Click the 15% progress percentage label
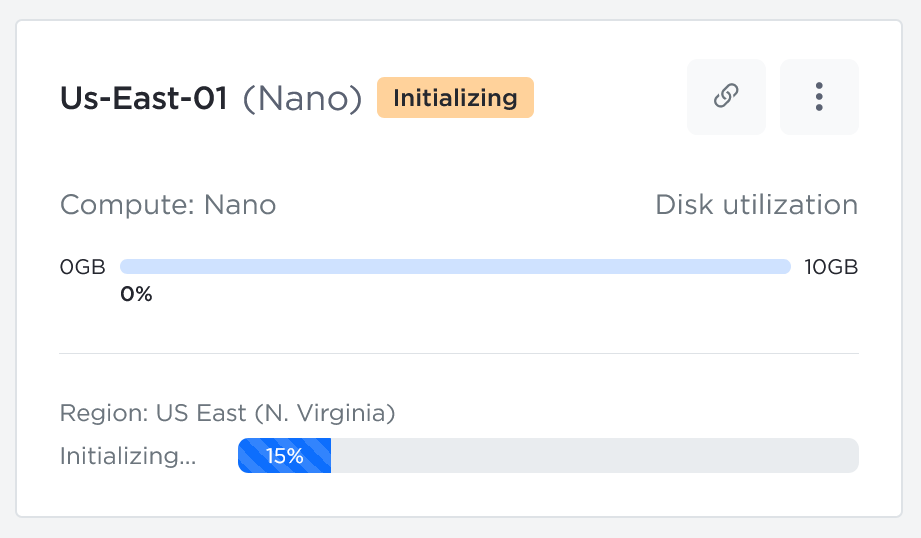This screenshot has height=538, width=921. 284,456
